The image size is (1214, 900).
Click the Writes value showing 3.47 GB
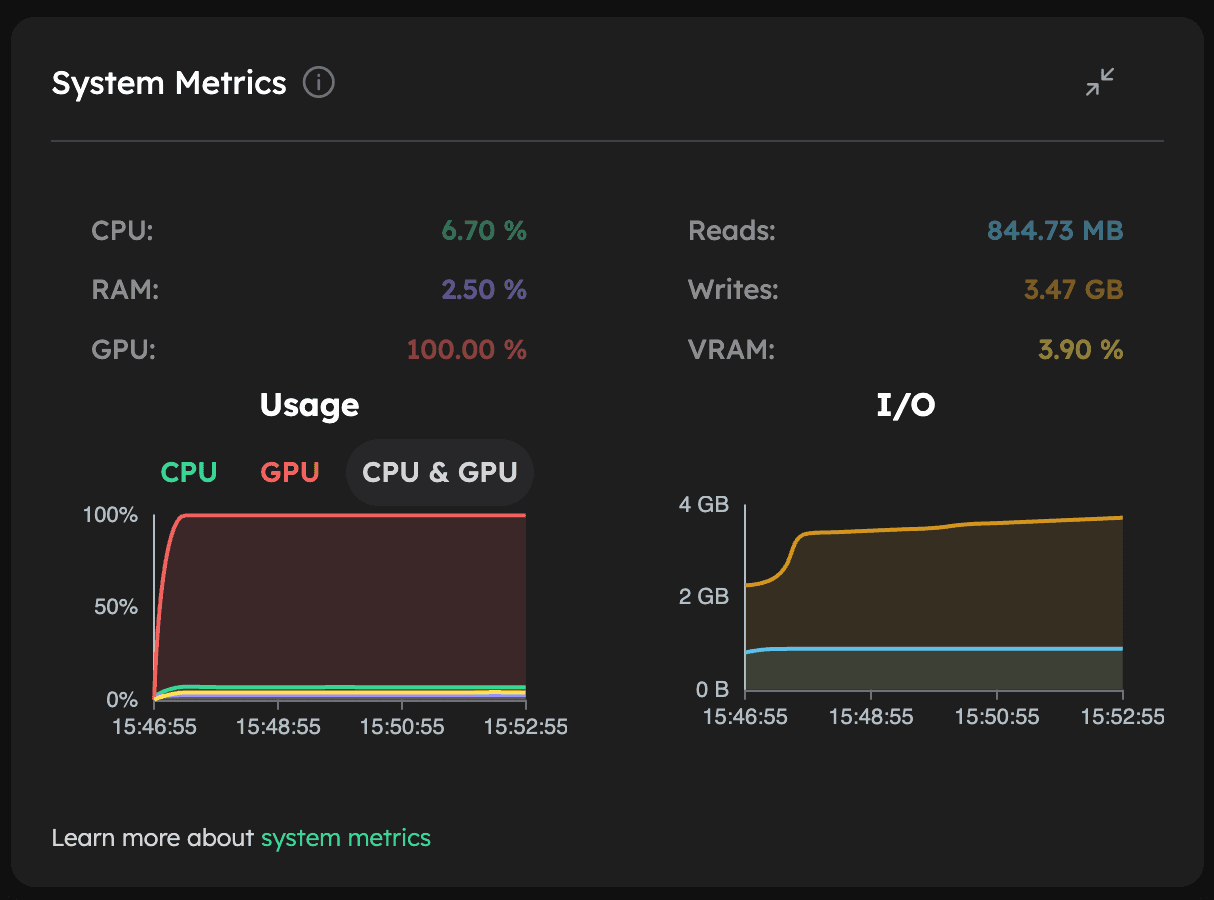pyautogui.click(x=1072, y=289)
